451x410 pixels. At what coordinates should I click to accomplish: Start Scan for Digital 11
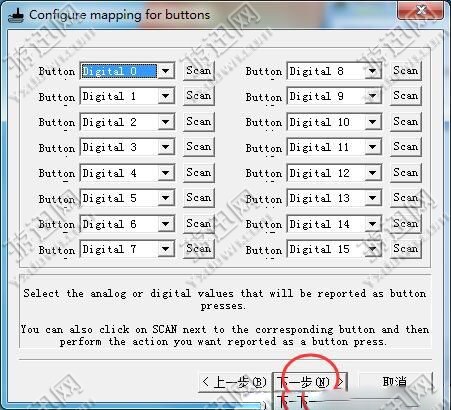[406, 147]
